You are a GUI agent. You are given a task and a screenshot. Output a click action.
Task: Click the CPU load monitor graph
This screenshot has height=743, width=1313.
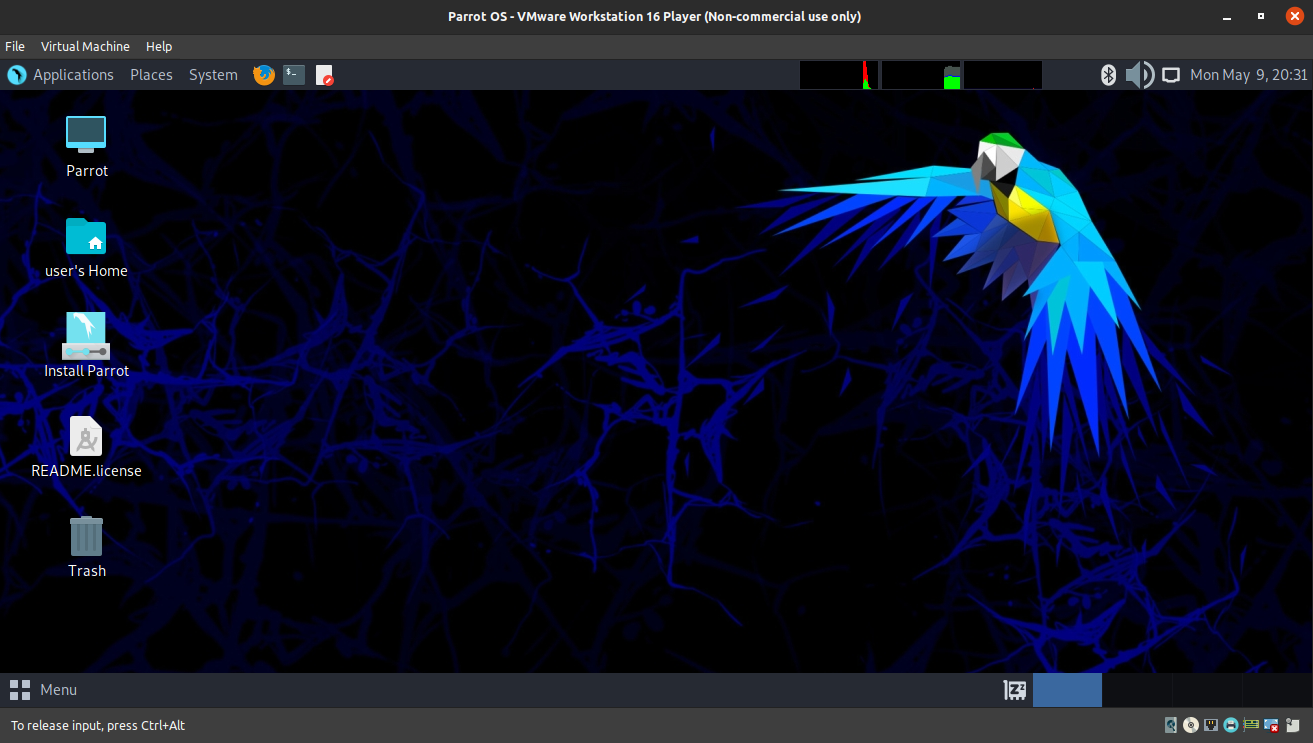pyautogui.click(x=839, y=75)
